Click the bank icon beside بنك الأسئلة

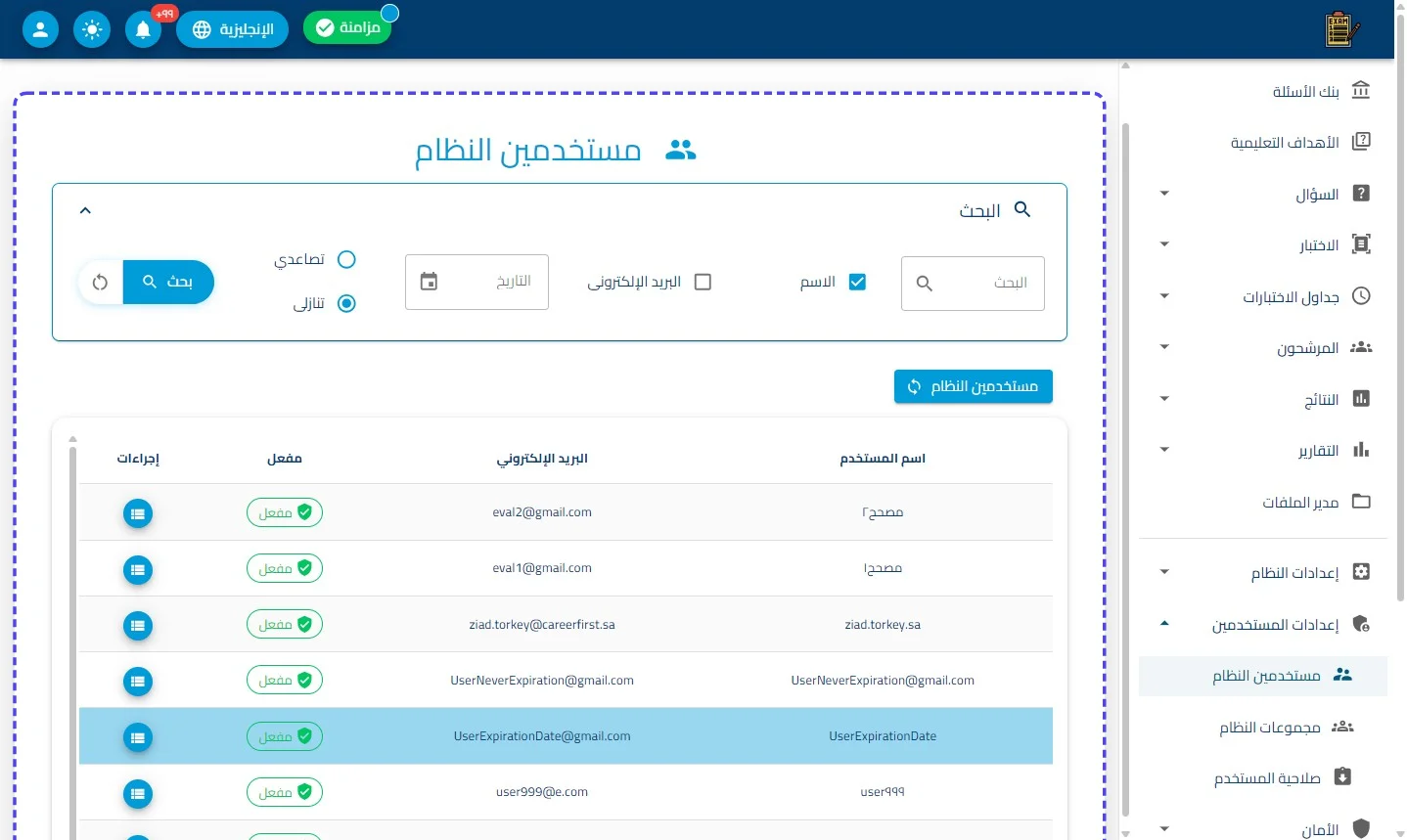click(x=1361, y=91)
